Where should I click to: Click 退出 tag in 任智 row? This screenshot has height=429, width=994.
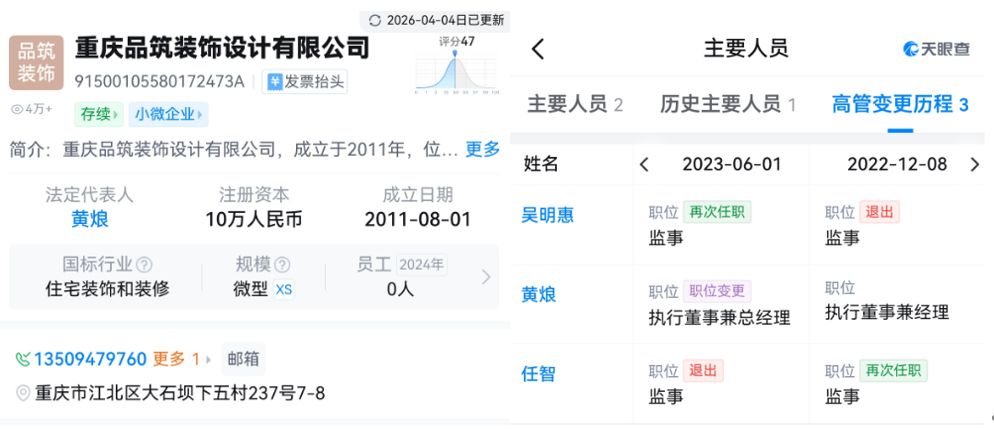tap(703, 371)
